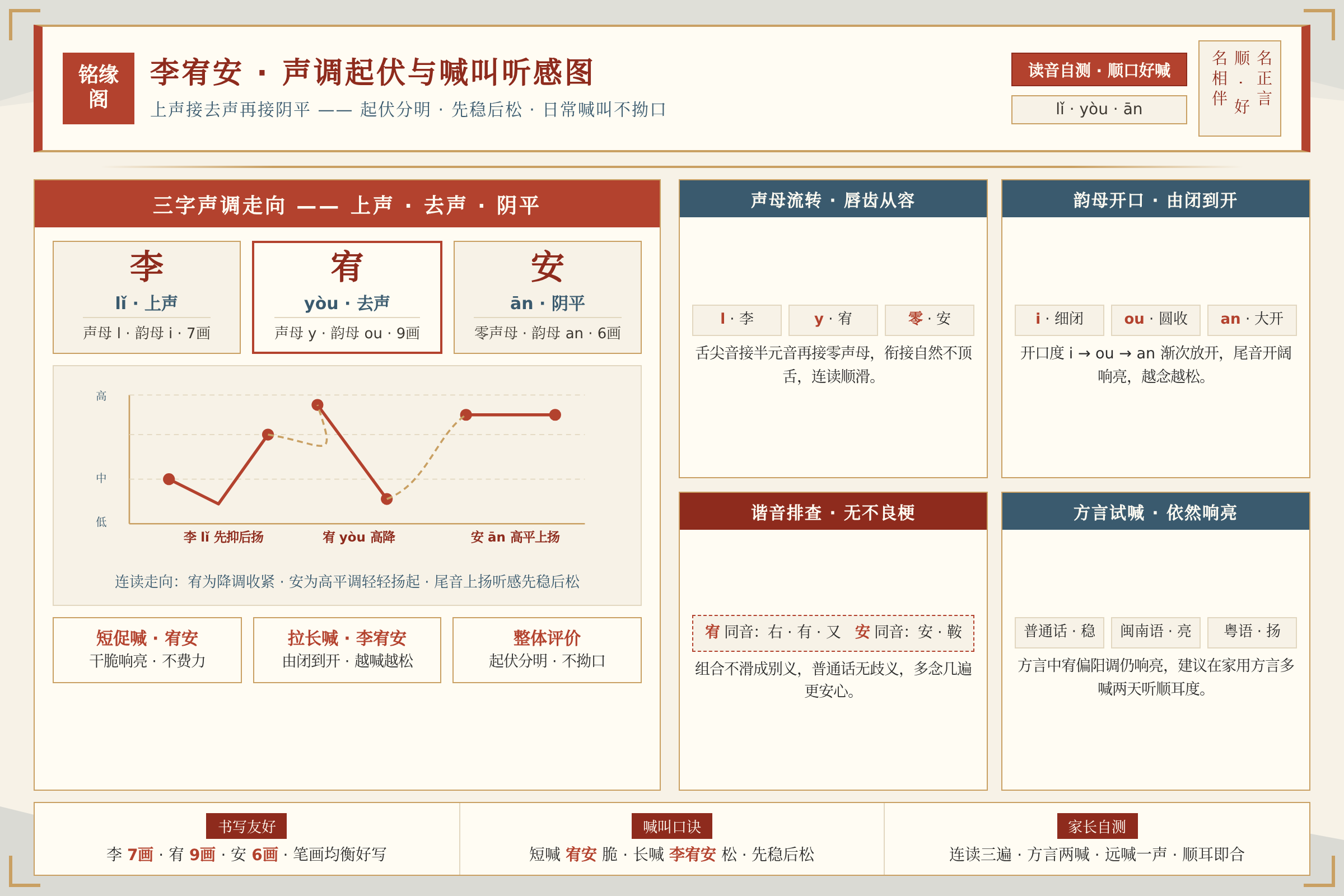Click the 'an · 大开' final chip
The width and height of the screenshot is (1344, 896).
pos(1252,320)
